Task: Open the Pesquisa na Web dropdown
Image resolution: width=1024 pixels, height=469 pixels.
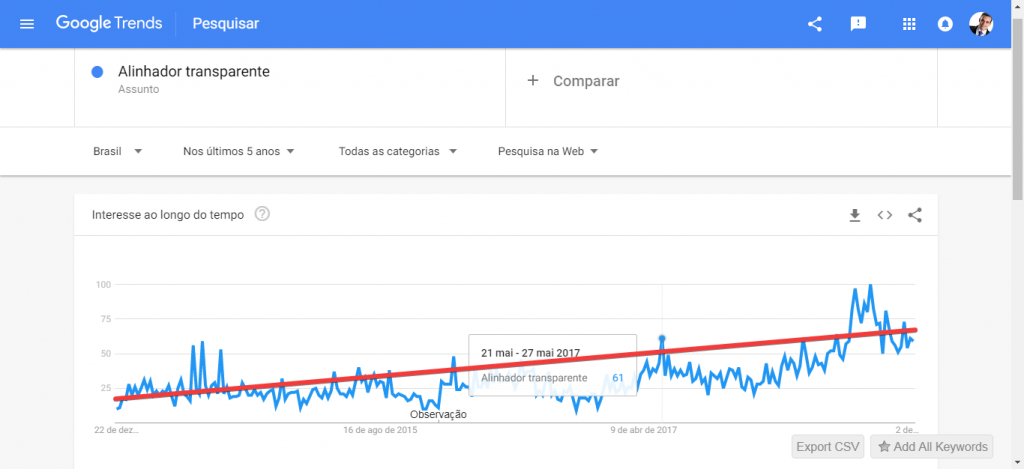Action: pyautogui.click(x=548, y=152)
